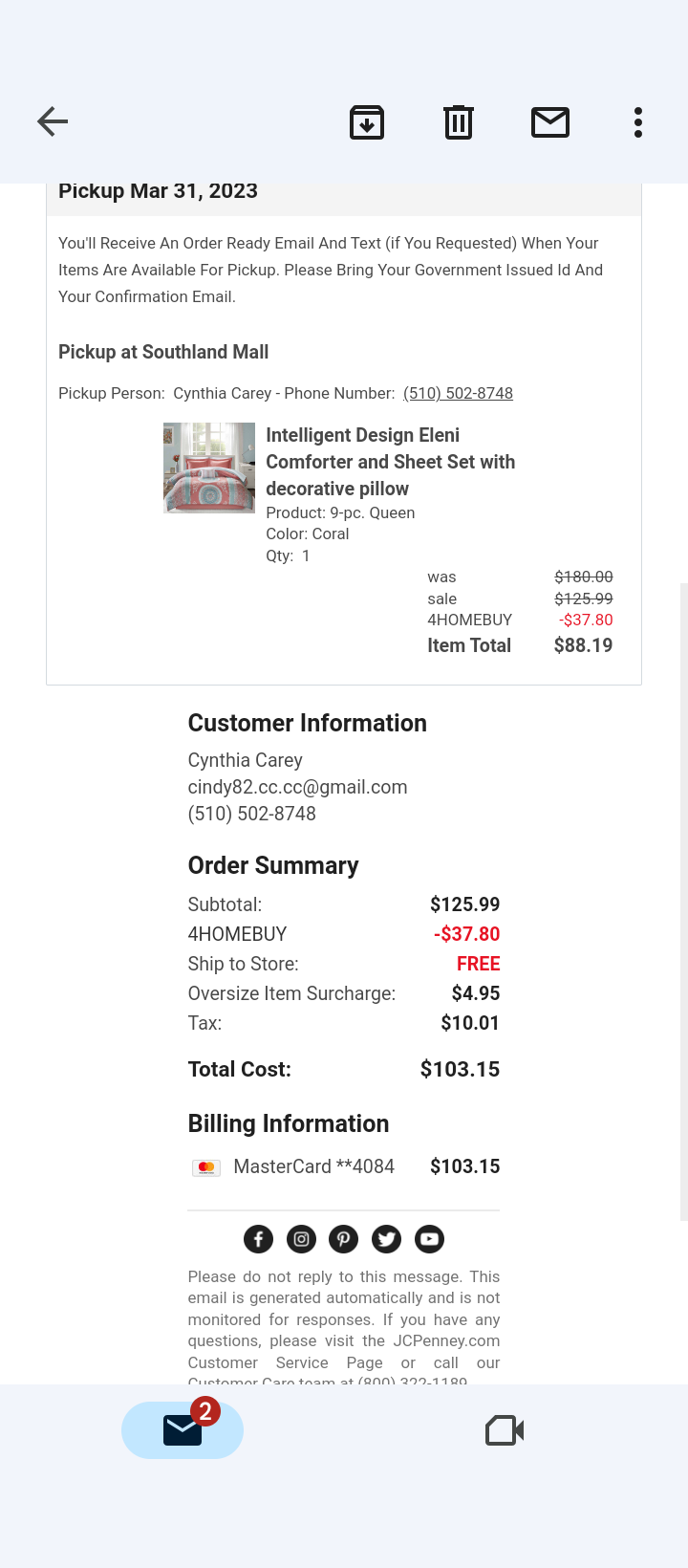Call pickup phone number (510) 502-8748

(x=458, y=393)
